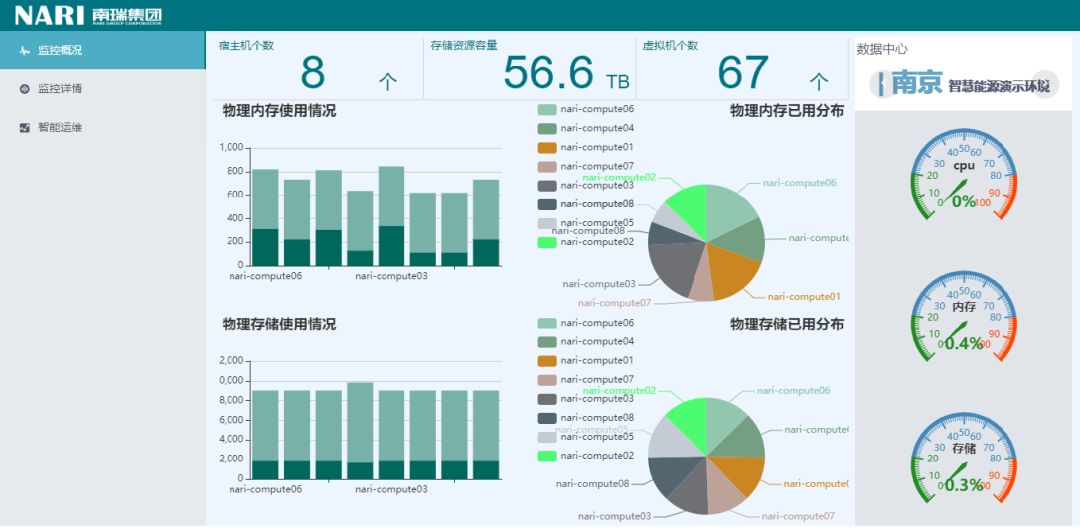
Task: Toggle nari-compute03 in the storage distribution legend
Action: (586, 399)
